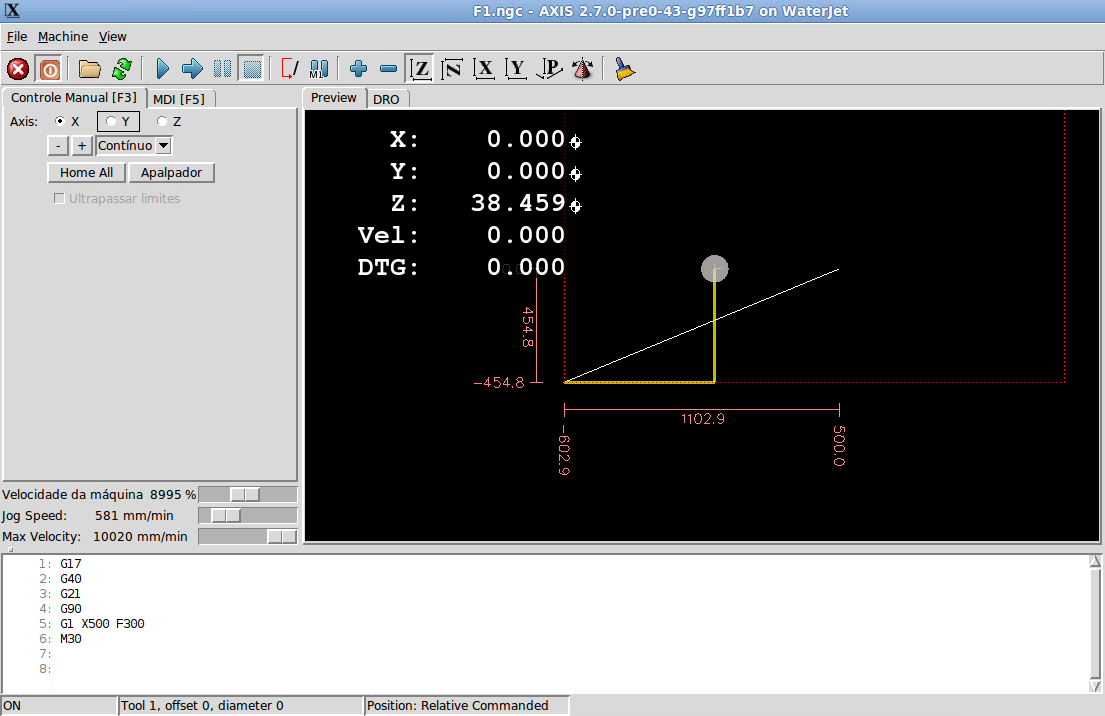Switch to side X view
The height and width of the screenshot is (716, 1105).
tap(484, 69)
